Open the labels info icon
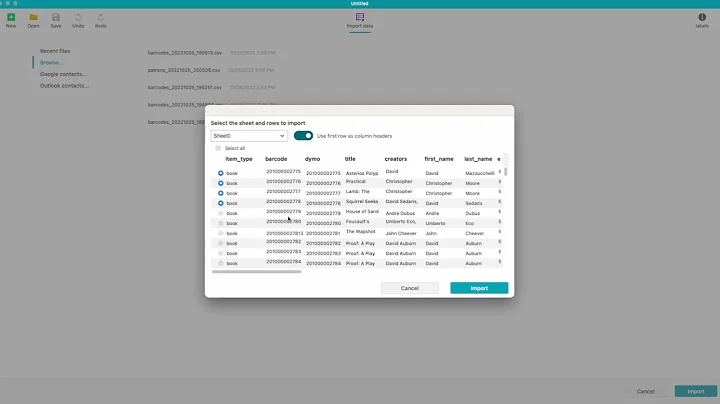 click(702, 17)
